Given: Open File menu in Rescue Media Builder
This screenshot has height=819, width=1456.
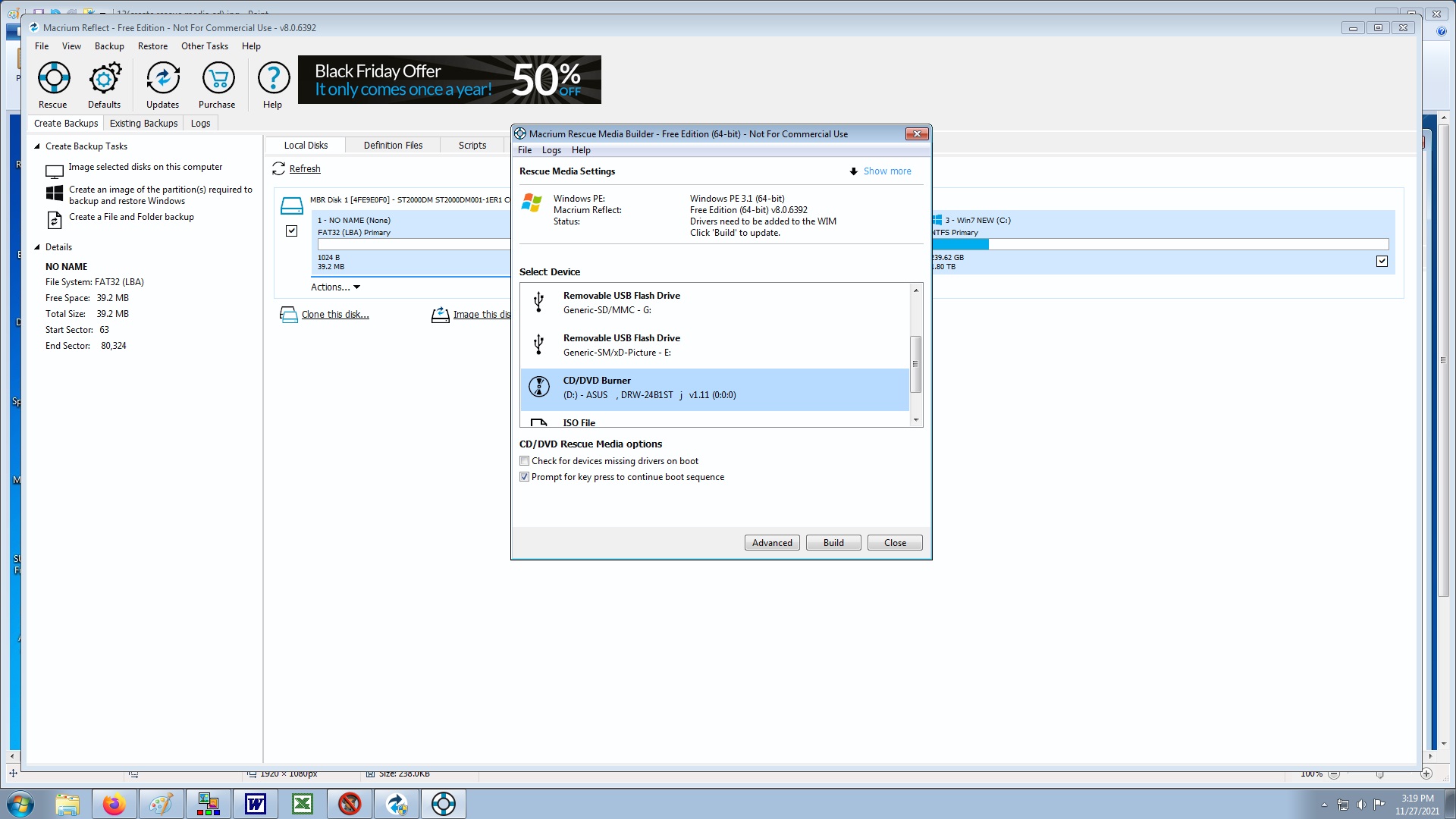Looking at the screenshot, I should tap(525, 150).
